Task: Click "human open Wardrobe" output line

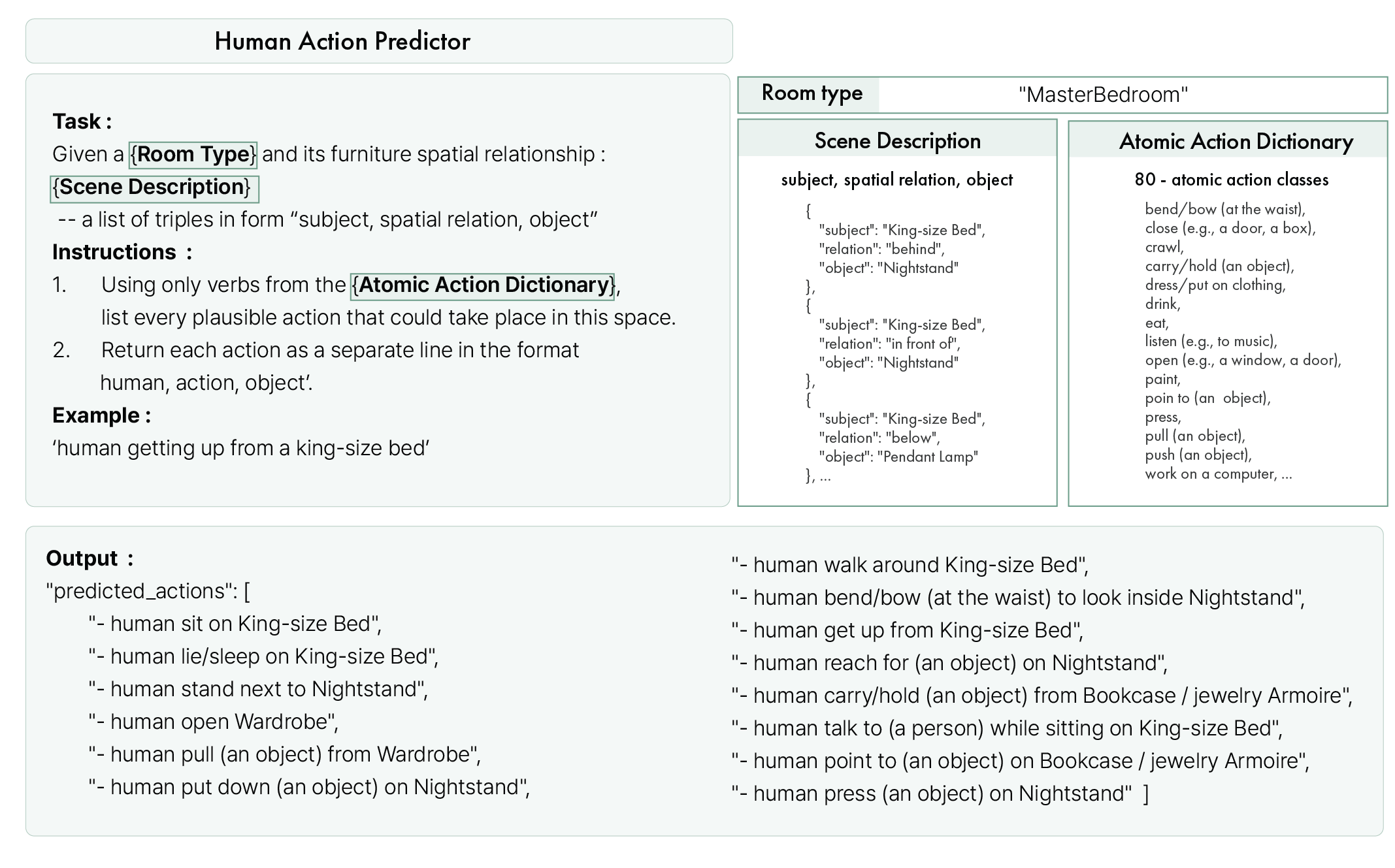Action: pos(214,722)
